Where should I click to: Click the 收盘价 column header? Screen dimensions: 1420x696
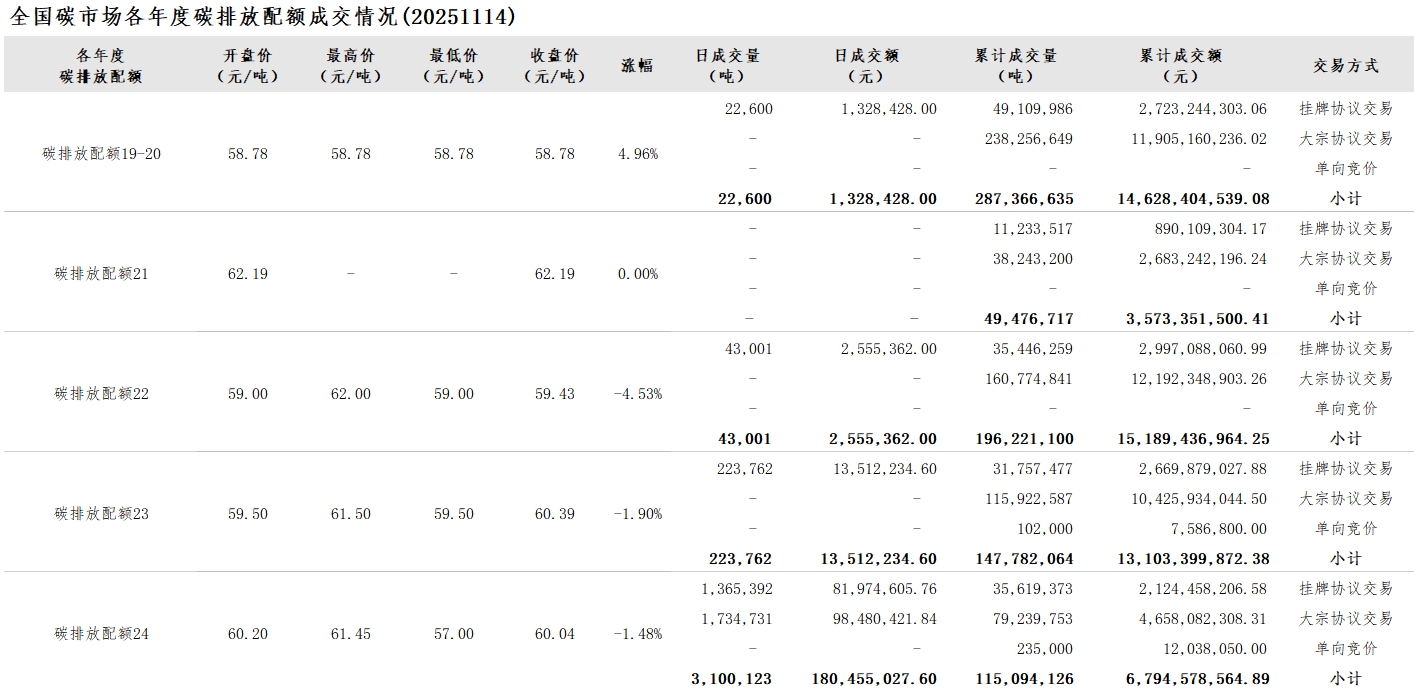pos(554,65)
